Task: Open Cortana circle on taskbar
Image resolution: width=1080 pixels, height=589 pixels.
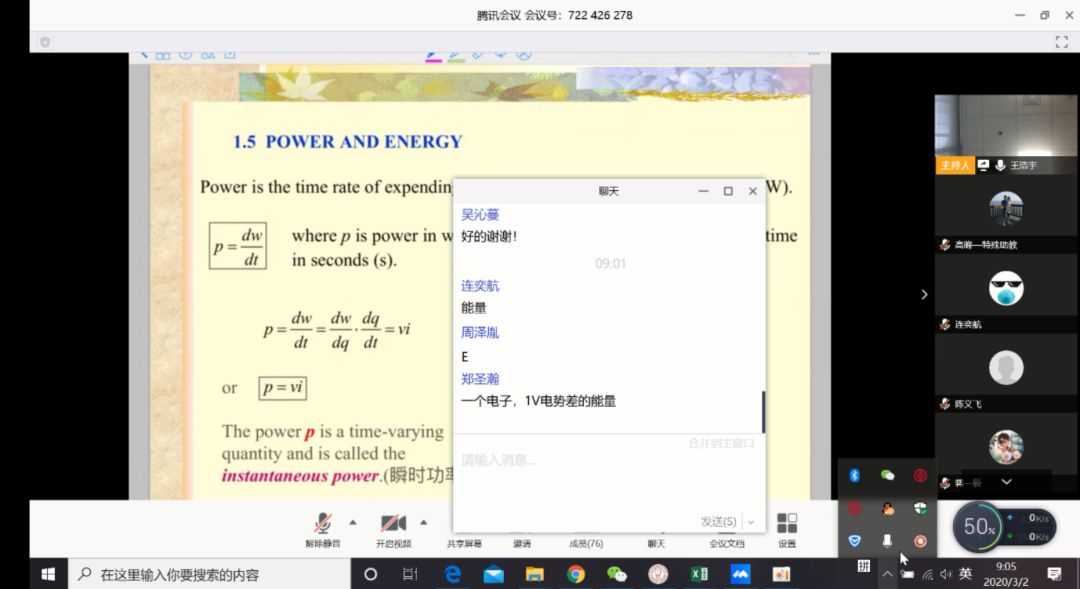Action: pos(370,574)
